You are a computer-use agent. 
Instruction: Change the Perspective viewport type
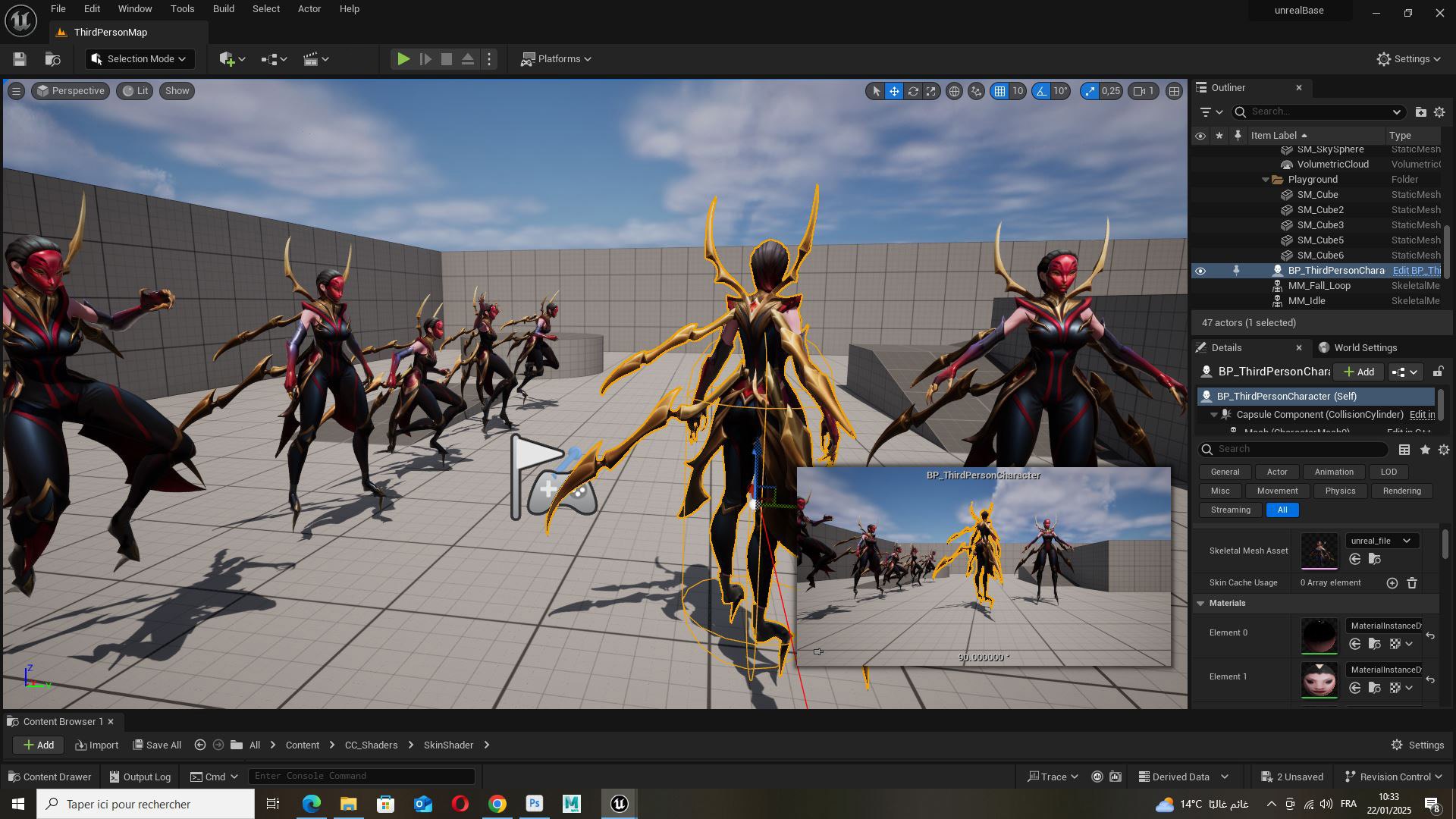click(x=71, y=91)
